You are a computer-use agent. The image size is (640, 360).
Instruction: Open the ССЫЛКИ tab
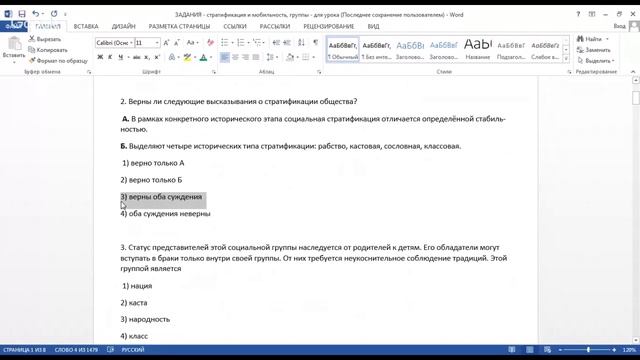click(x=235, y=27)
